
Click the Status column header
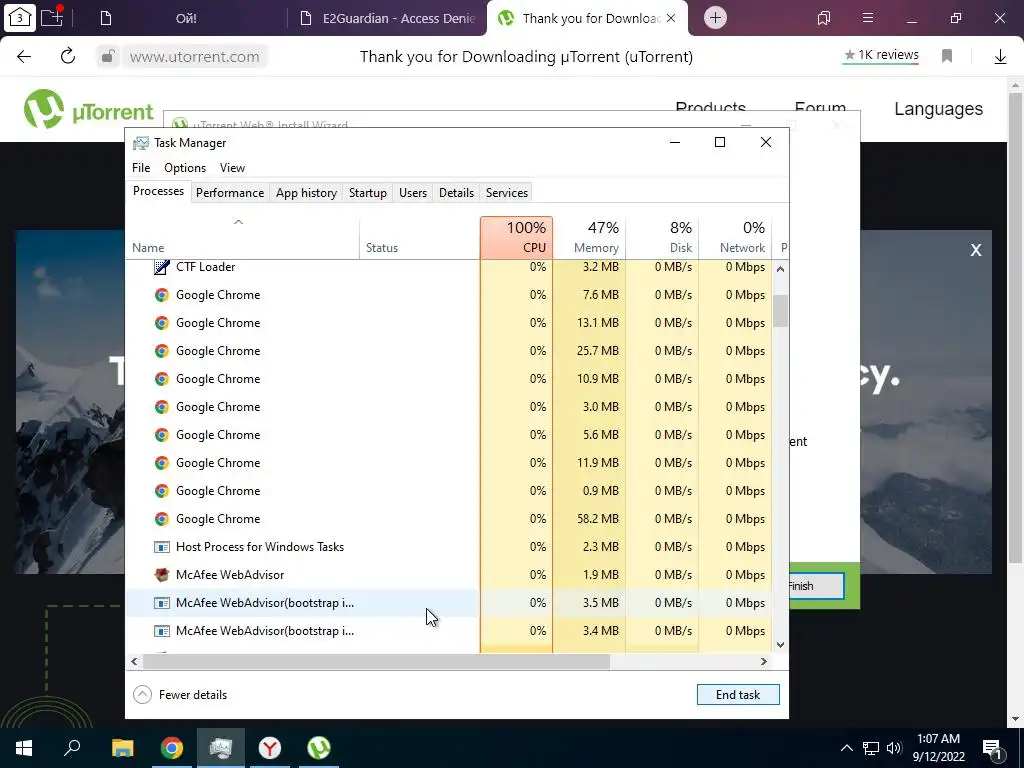(x=419, y=238)
